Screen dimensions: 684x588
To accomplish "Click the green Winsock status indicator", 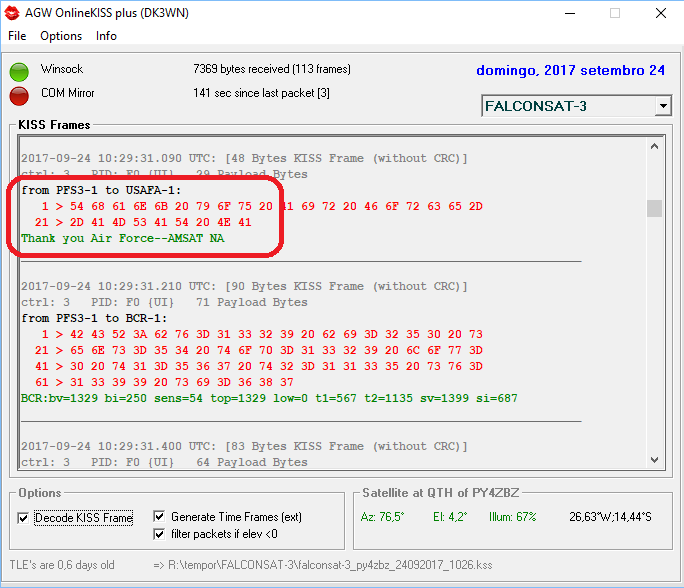I will point(19,72).
